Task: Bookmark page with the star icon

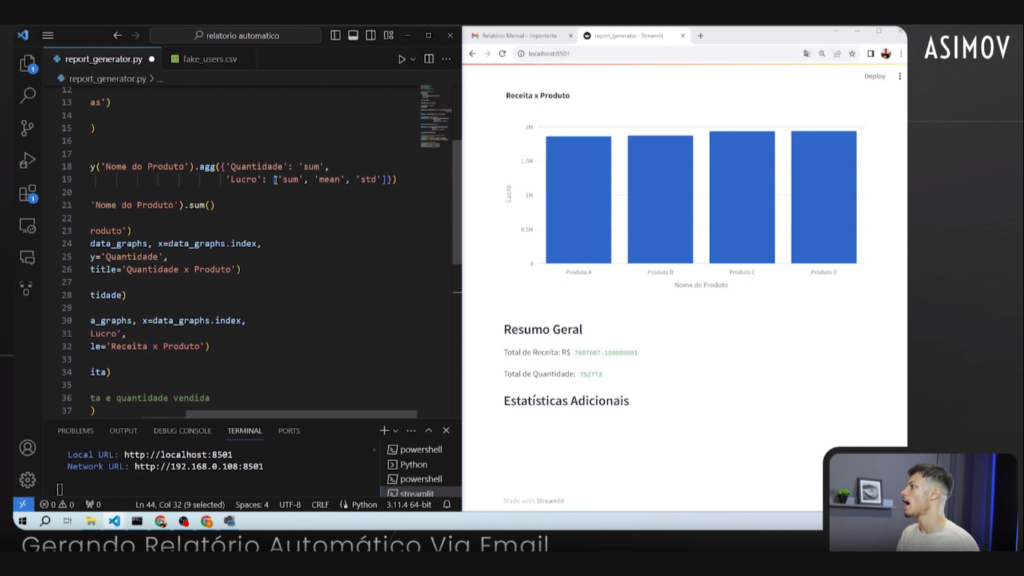Action: pos(853,54)
